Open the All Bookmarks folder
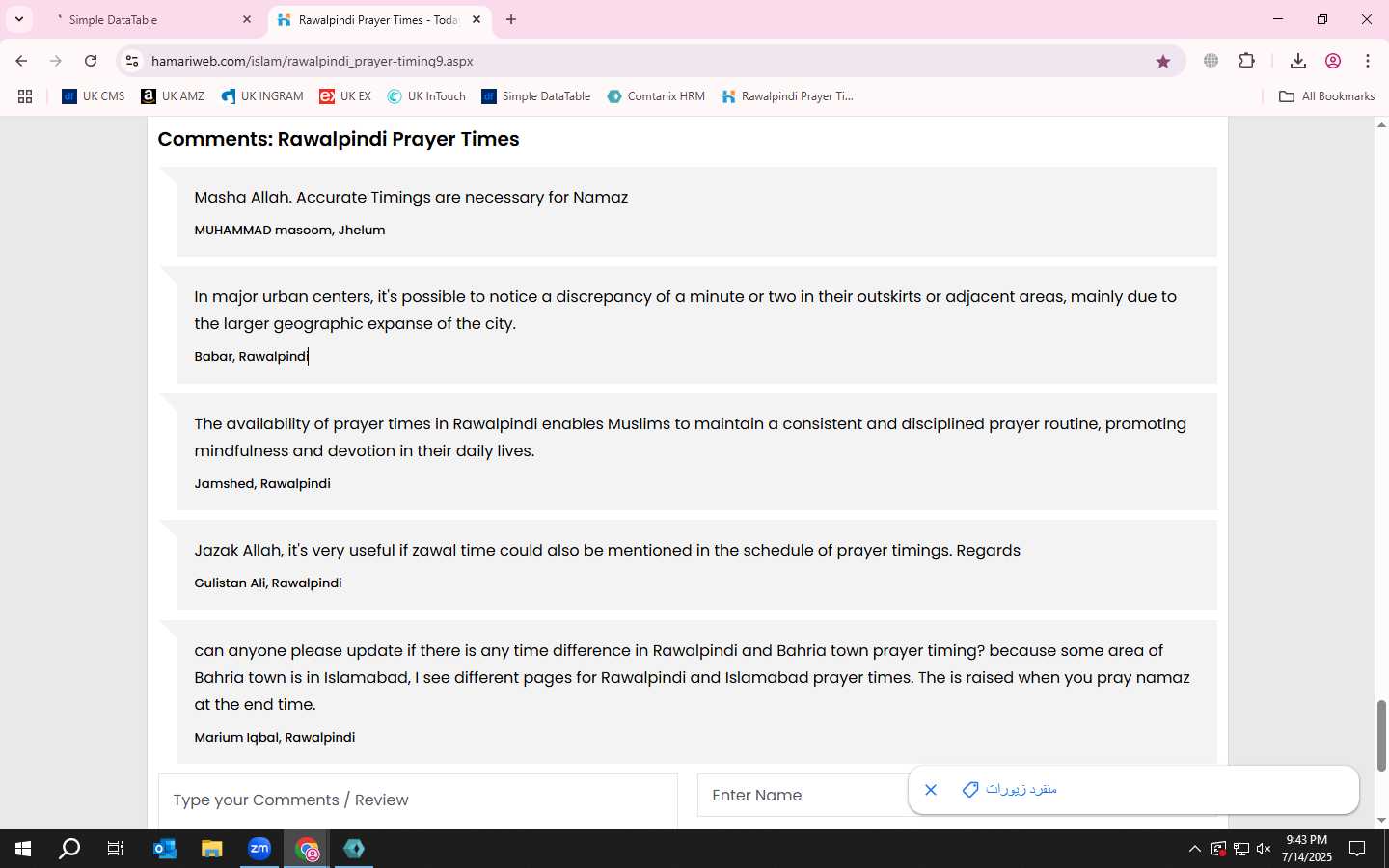Image resolution: width=1389 pixels, height=868 pixels. coord(1326,96)
